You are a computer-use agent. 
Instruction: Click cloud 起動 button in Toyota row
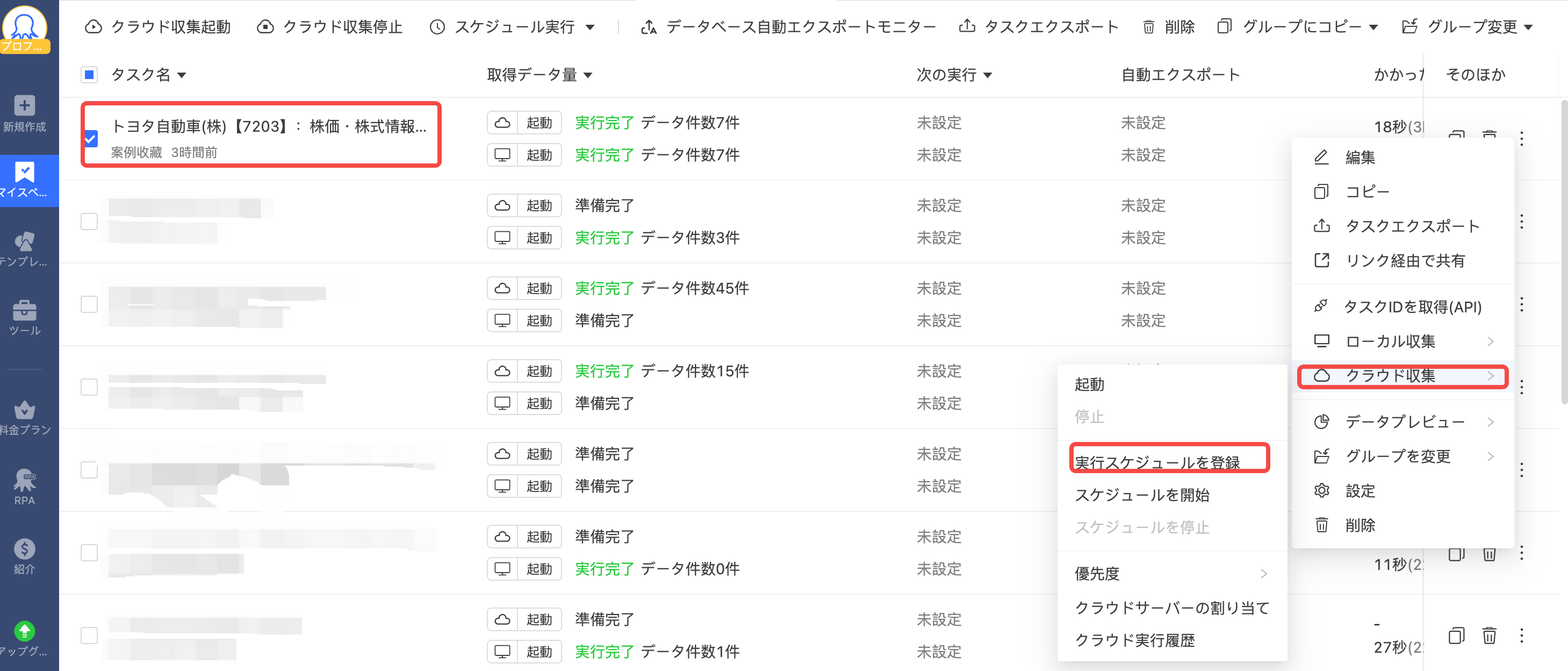point(540,123)
